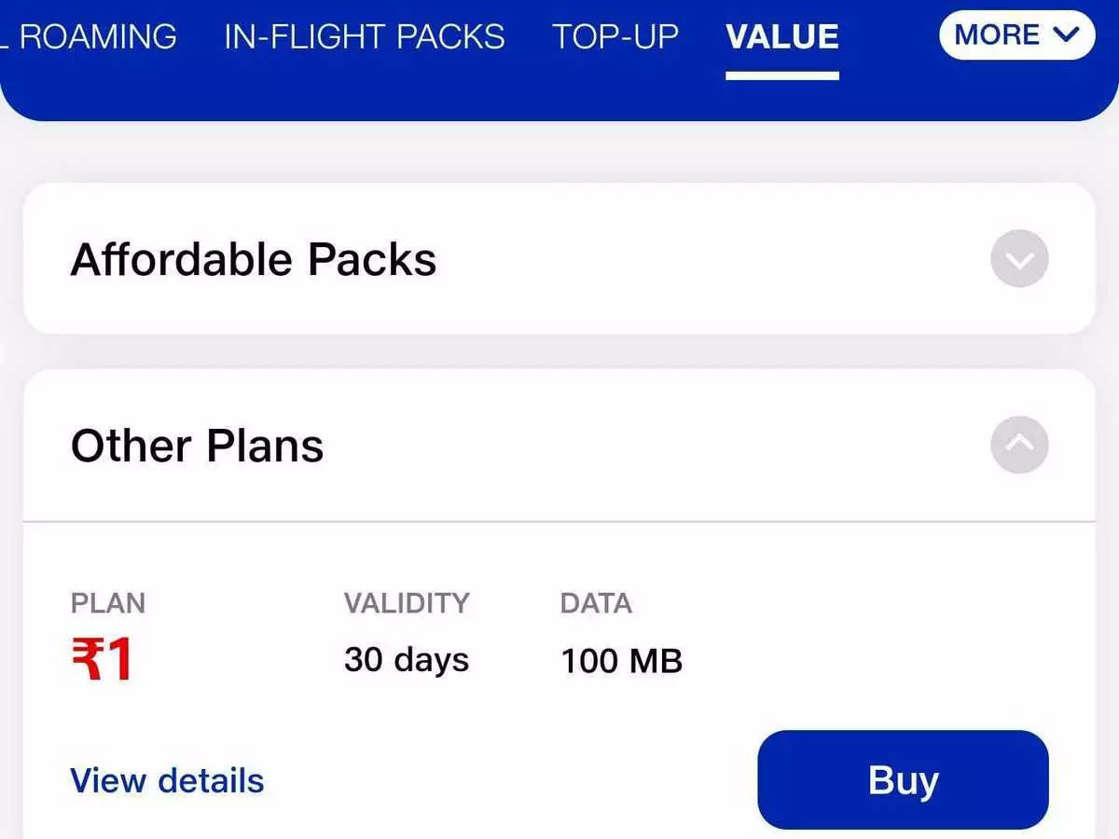Click the PLAN column label
The image size is (1119, 839).
[108, 603]
